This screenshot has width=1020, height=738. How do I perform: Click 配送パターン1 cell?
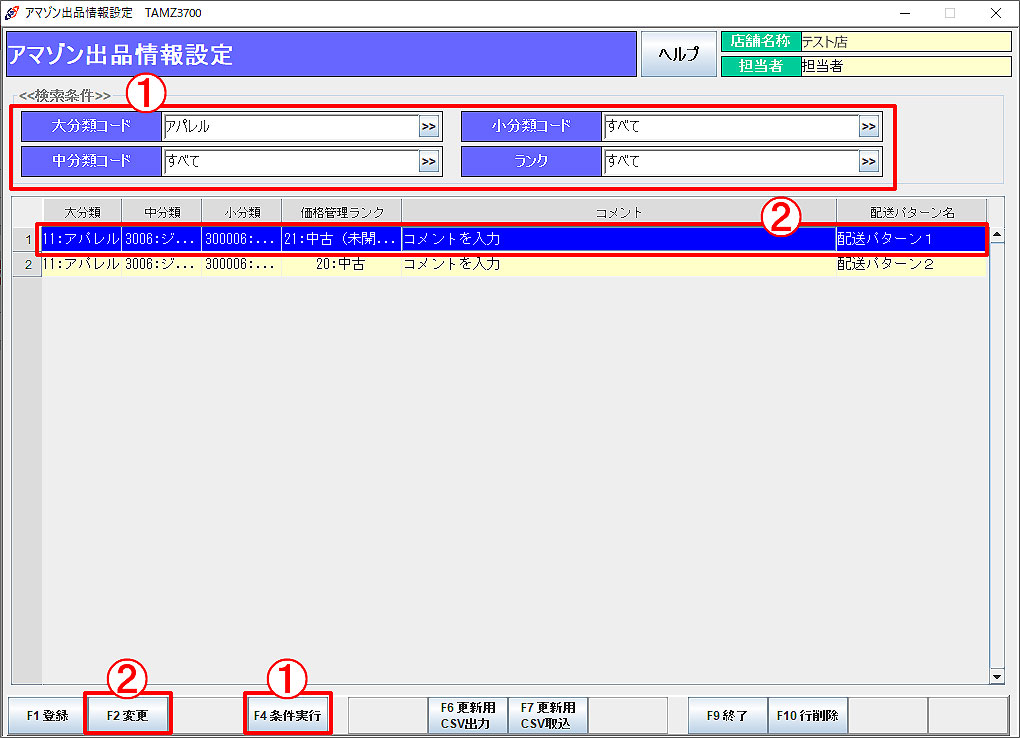click(x=911, y=239)
